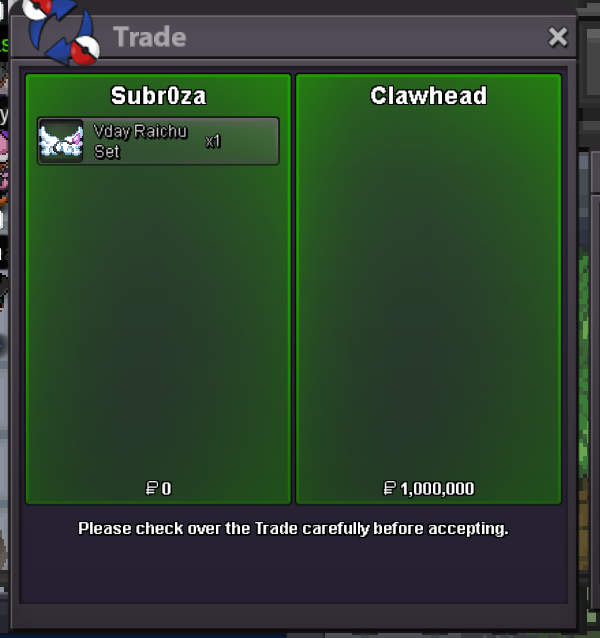600x638 pixels.
Task: Click the trade warning message text
Action: (293, 529)
